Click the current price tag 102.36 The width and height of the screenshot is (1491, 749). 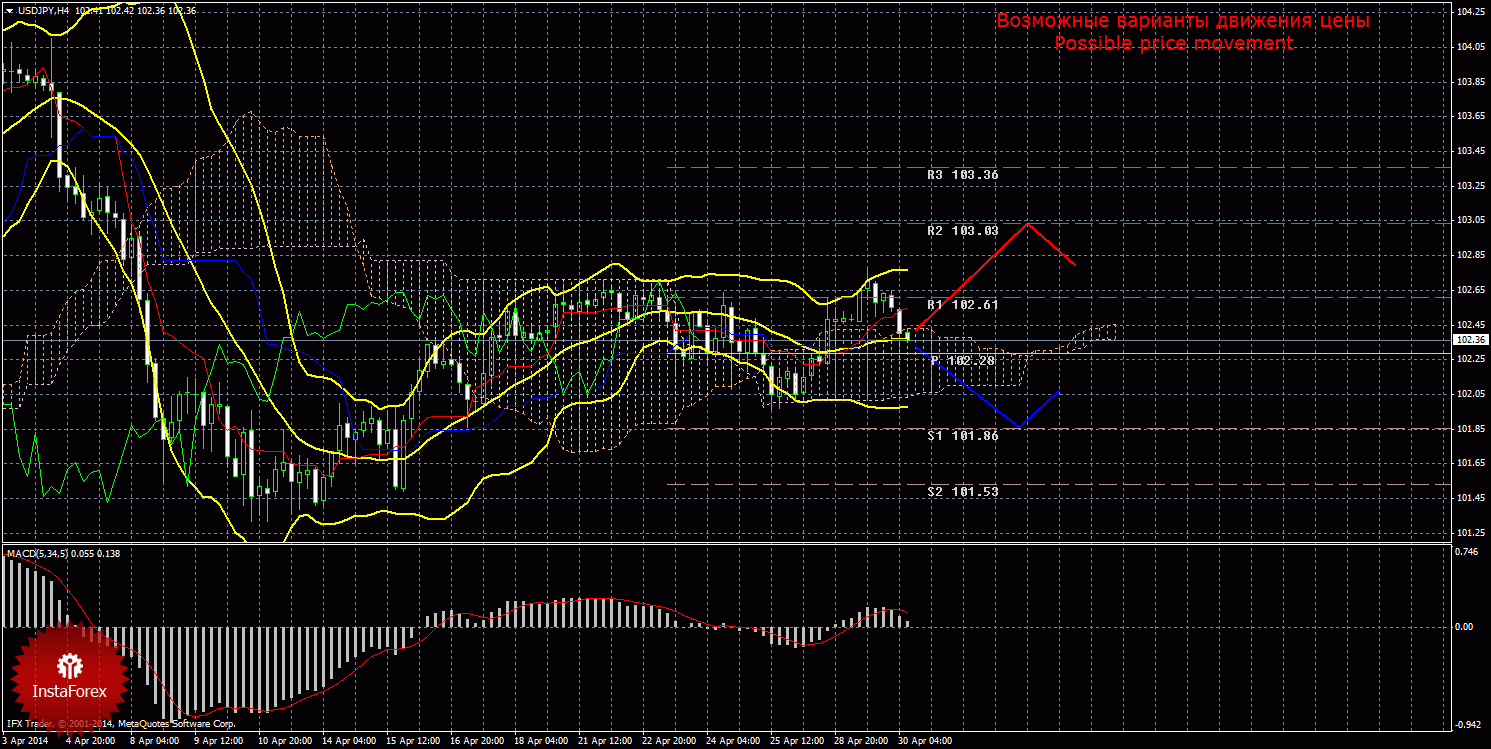pyautogui.click(x=1471, y=340)
